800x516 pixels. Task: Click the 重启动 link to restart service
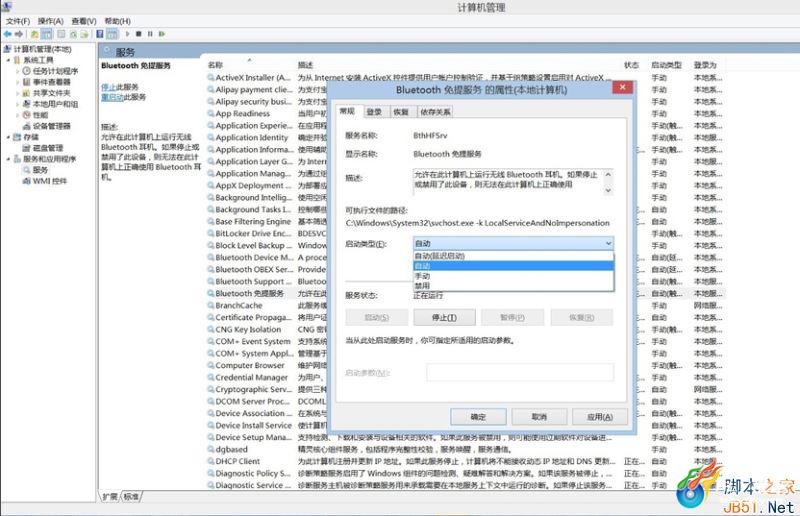click(112, 97)
